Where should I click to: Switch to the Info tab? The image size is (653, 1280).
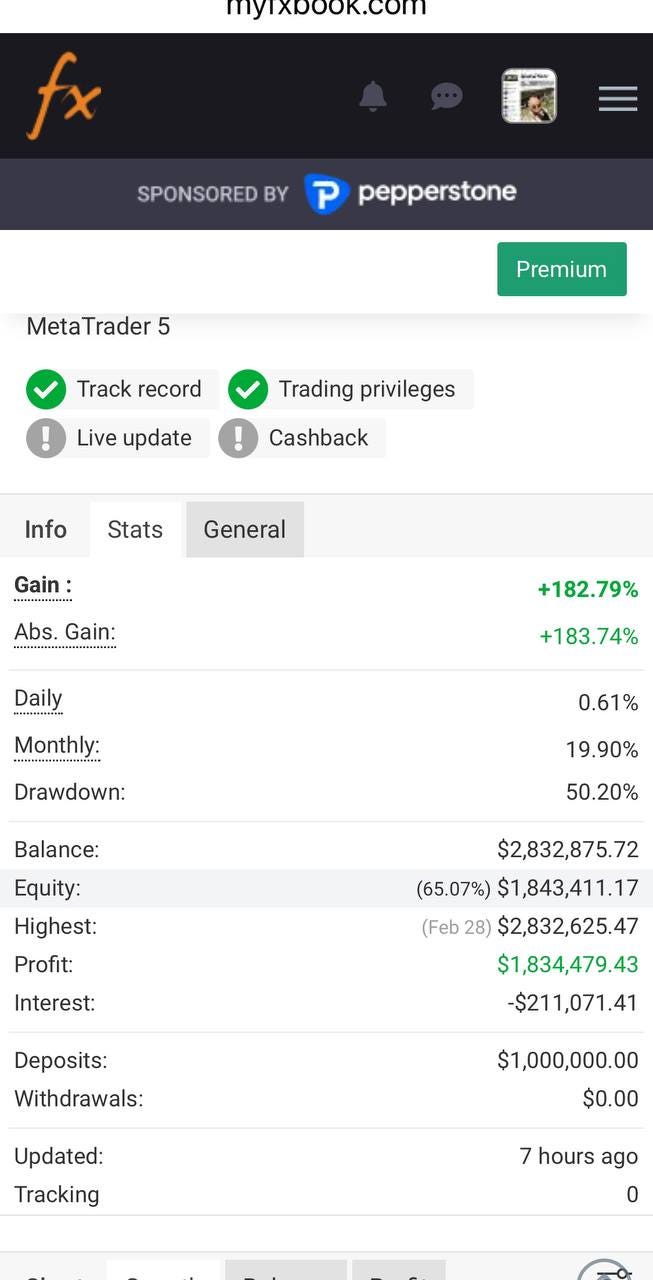coord(45,529)
